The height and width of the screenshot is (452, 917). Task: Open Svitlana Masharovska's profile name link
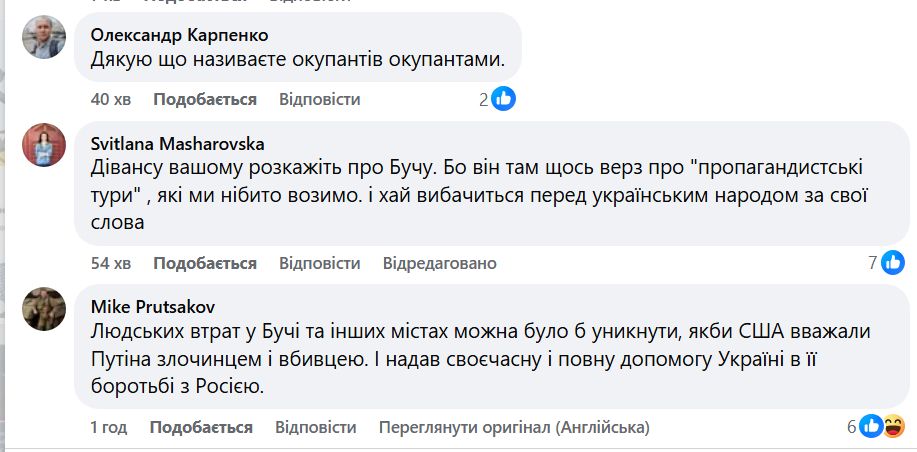pyautogui.click(x=177, y=143)
